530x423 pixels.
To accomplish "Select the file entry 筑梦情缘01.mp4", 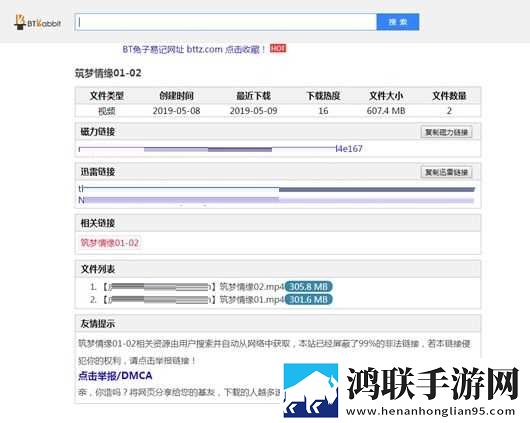I will [x=194, y=300].
